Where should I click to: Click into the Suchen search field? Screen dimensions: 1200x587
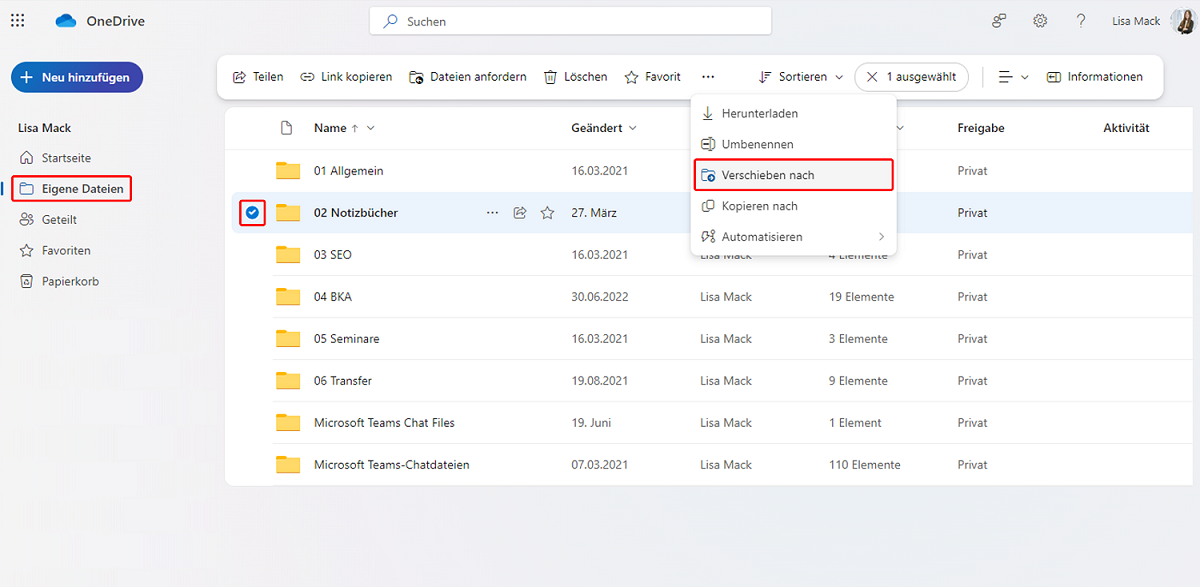pyautogui.click(x=570, y=21)
